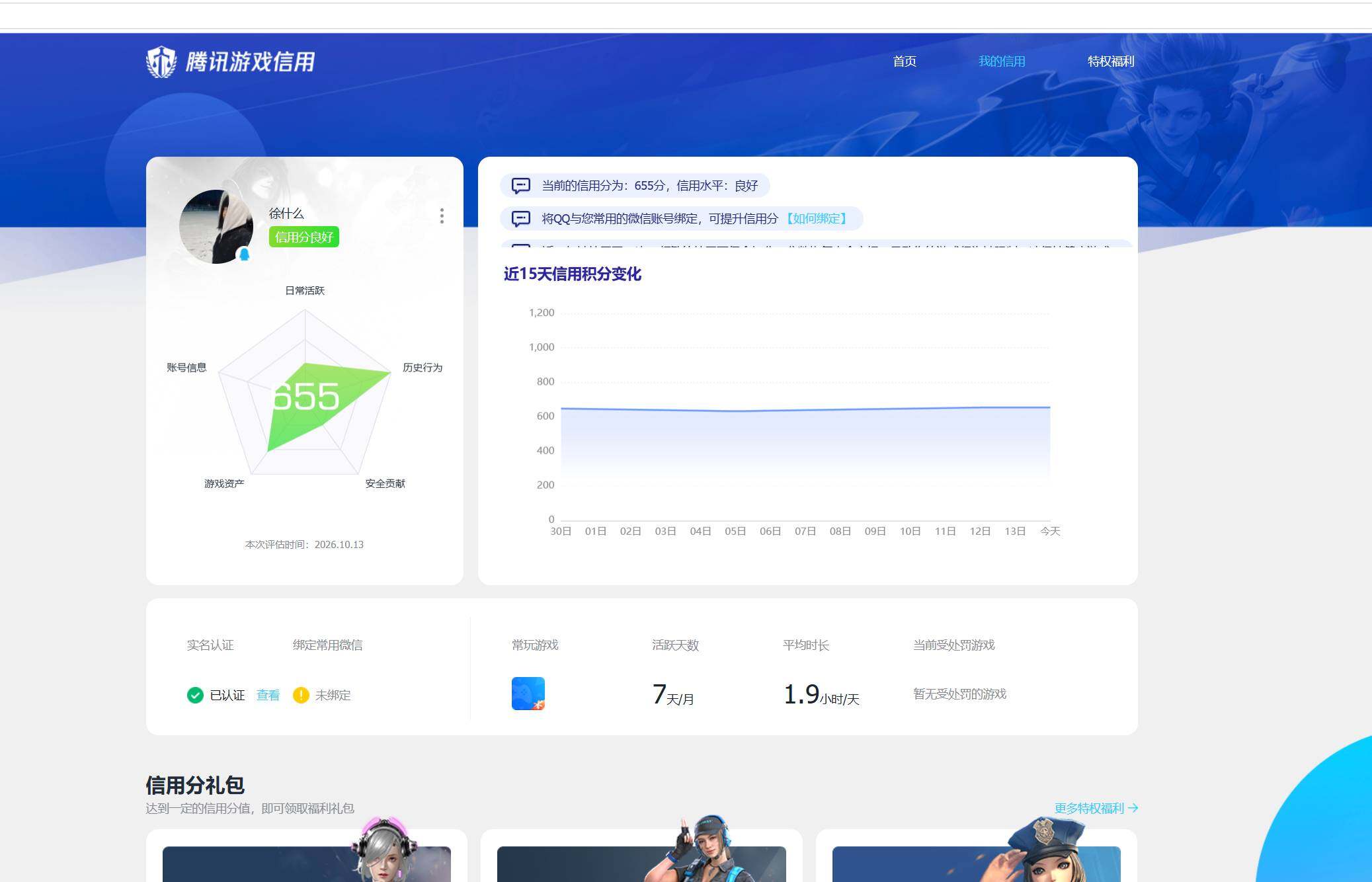Click chat icon beside 当前的信用分为 message
The width and height of the screenshot is (1372, 882).
(521, 186)
